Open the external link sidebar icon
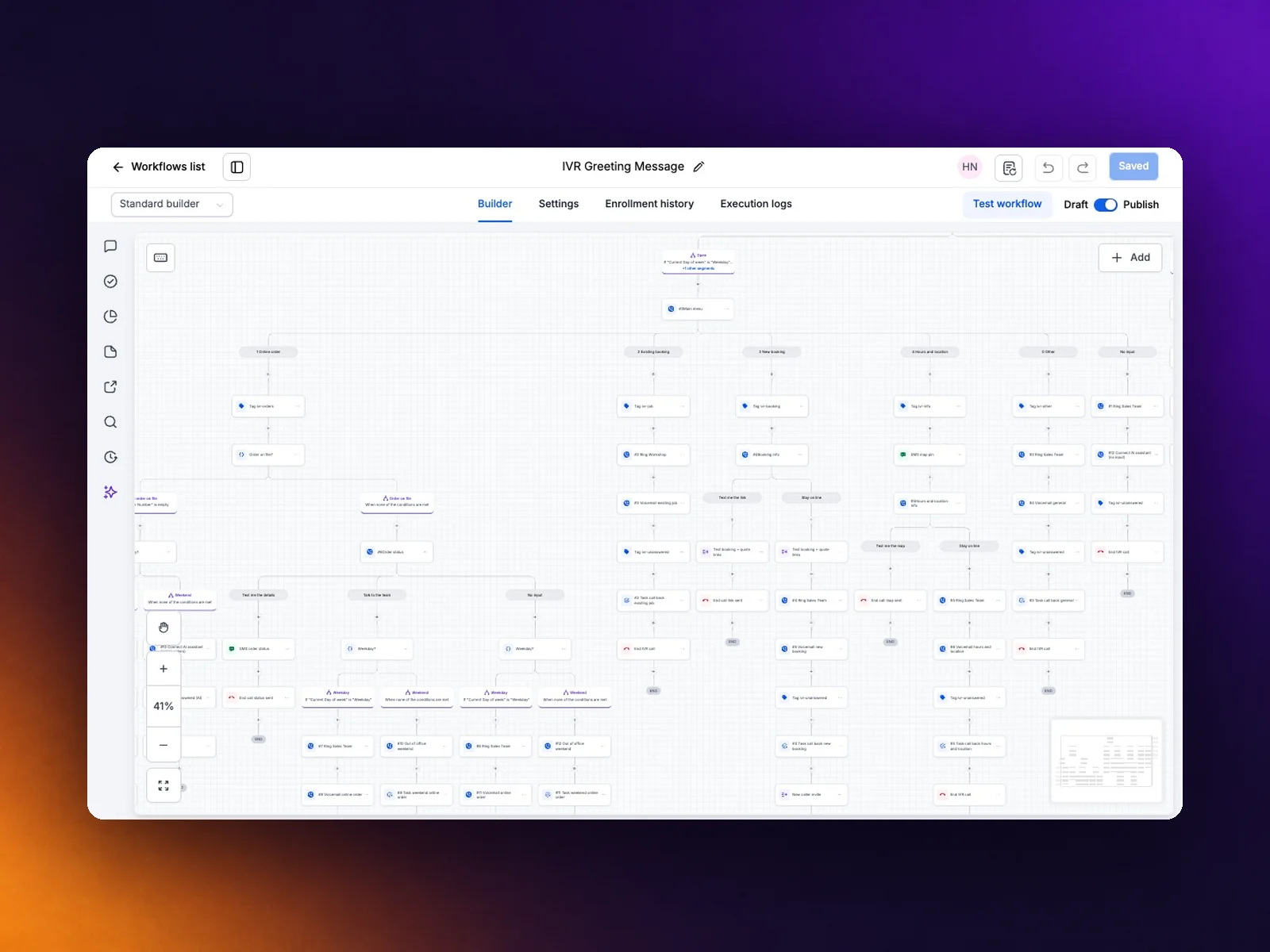The height and width of the screenshot is (952, 1270). coord(110,386)
